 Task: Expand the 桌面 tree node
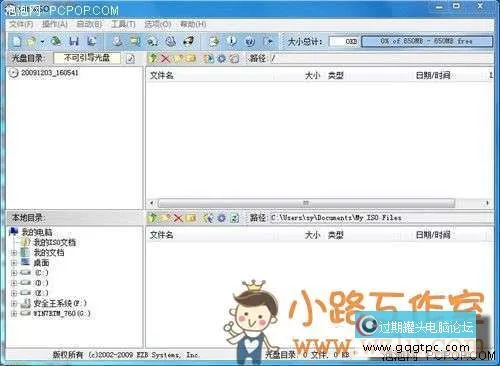pos(14,263)
